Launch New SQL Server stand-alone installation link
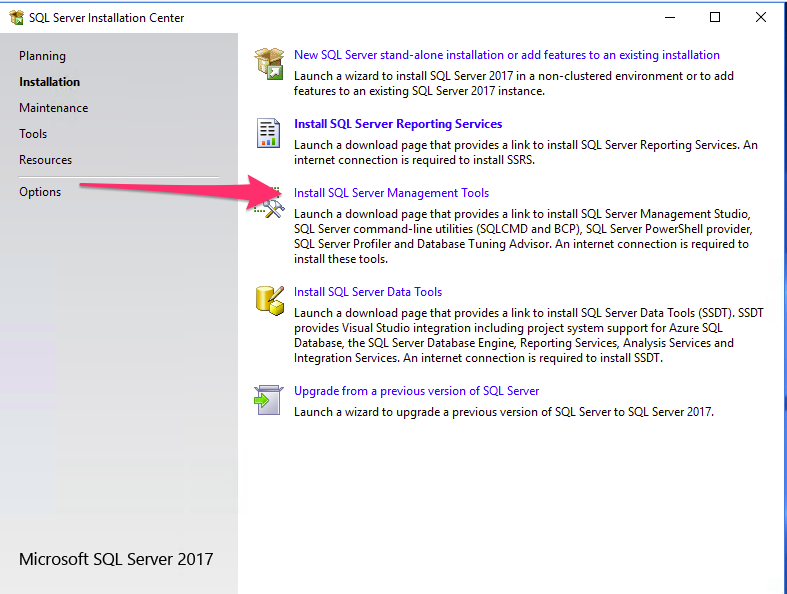Image resolution: width=787 pixels, height=594 pixels. pos(506,55)
